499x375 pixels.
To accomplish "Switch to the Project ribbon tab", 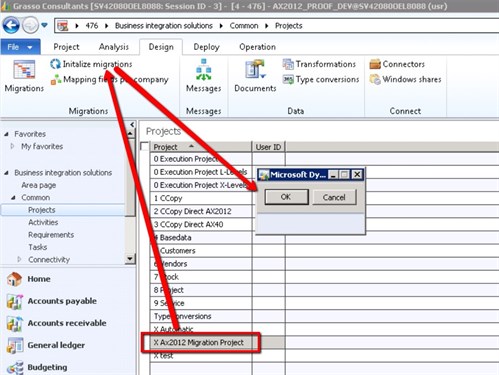I will (x=66, y=47).
